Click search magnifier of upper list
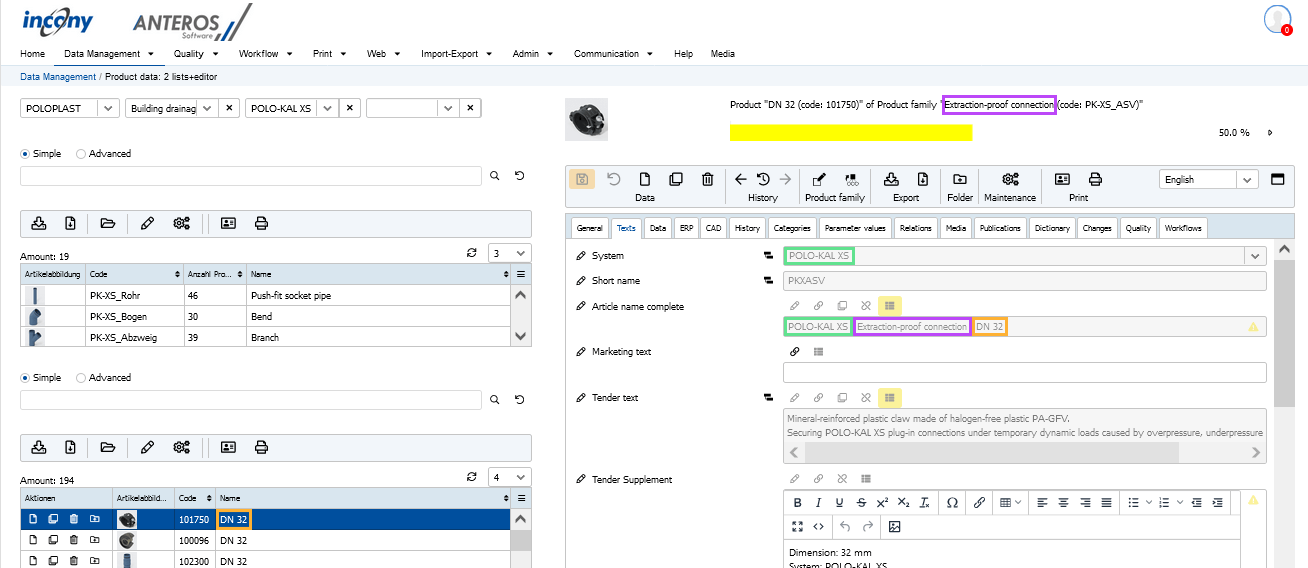 [494, 176]
